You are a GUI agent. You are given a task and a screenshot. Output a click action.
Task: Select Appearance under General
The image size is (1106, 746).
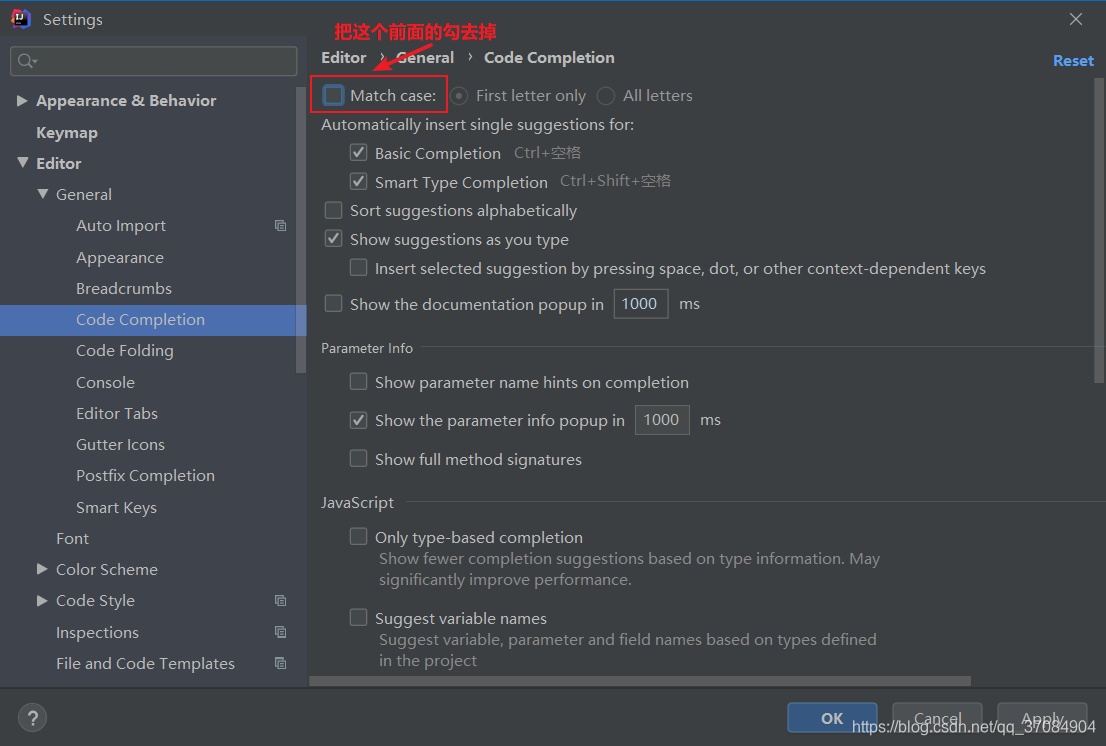[x=120, y=257]
